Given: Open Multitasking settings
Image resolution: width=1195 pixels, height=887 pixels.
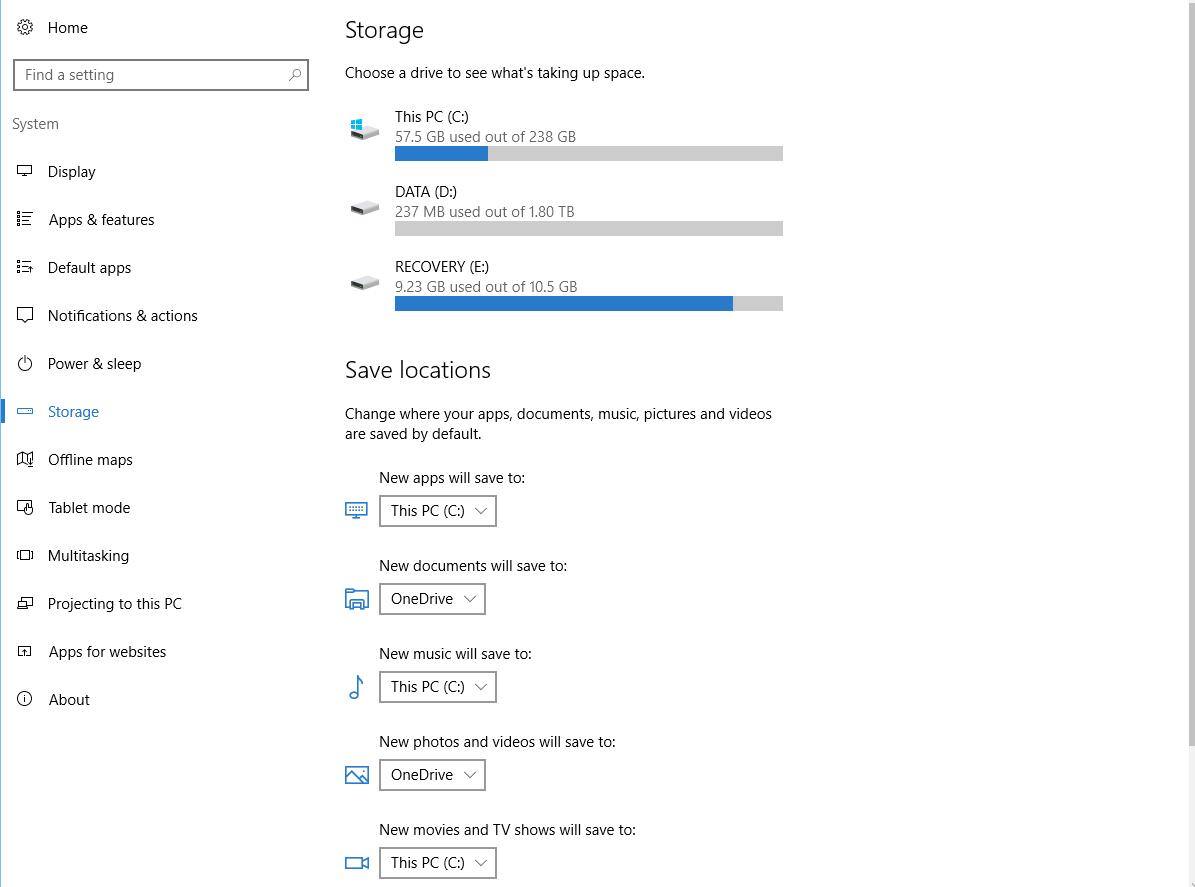Looking at the screenshot, I should [x=89, y=555].
